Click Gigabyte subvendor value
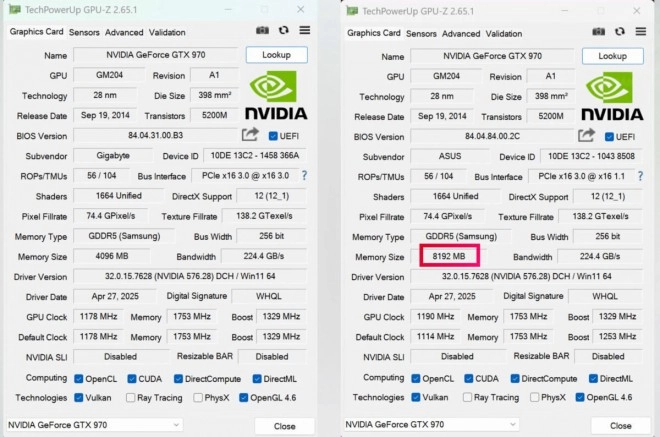Image resolution: width=660 pixels, height=437 pixels. click(113, 155)
